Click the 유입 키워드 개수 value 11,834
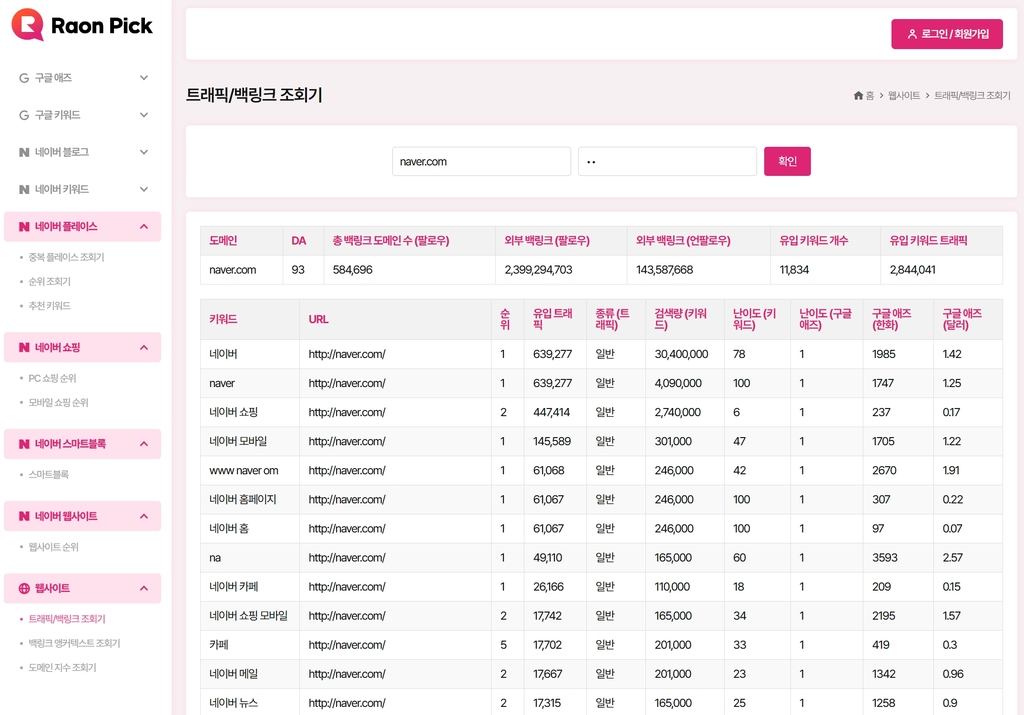1024x715 pixels. coord(794,270)
